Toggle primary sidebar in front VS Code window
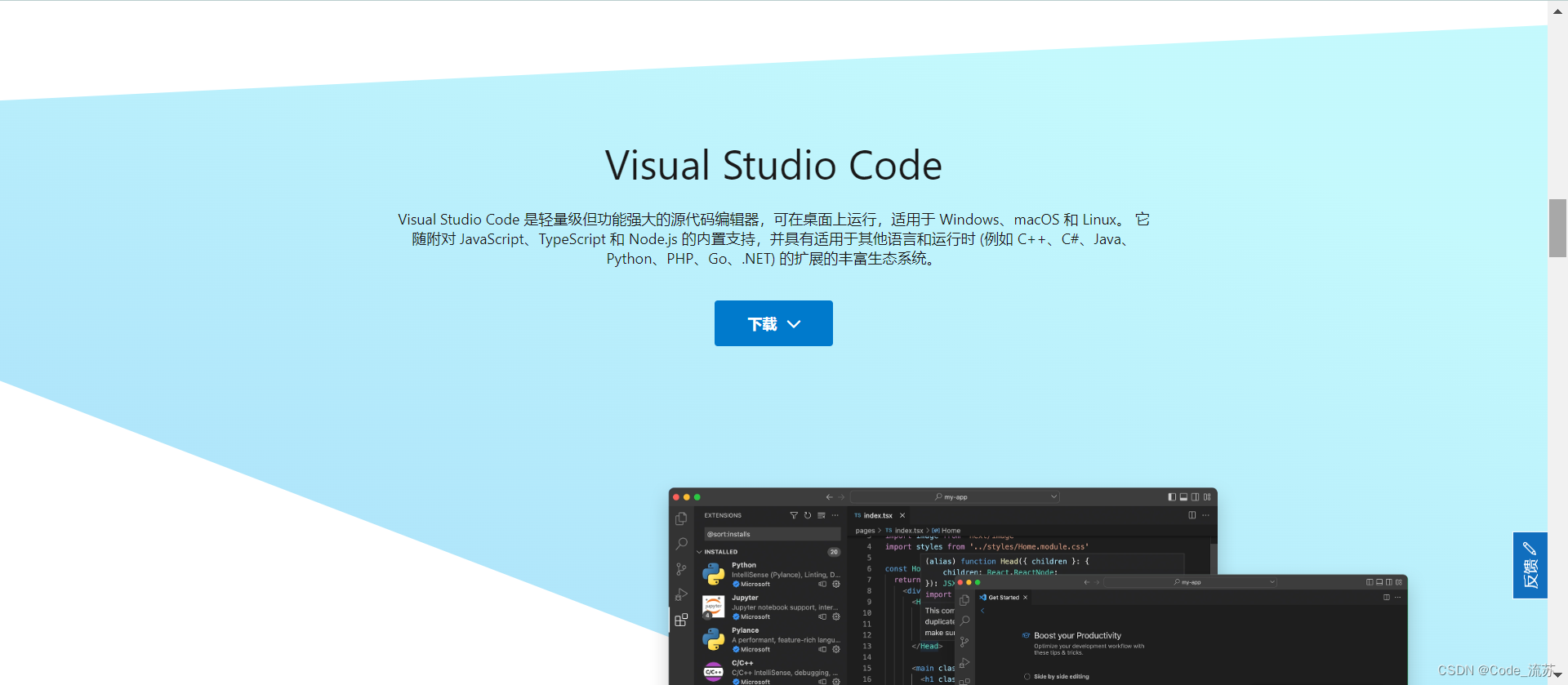This screenshot has height=685, width=1568. (1370, 582)
